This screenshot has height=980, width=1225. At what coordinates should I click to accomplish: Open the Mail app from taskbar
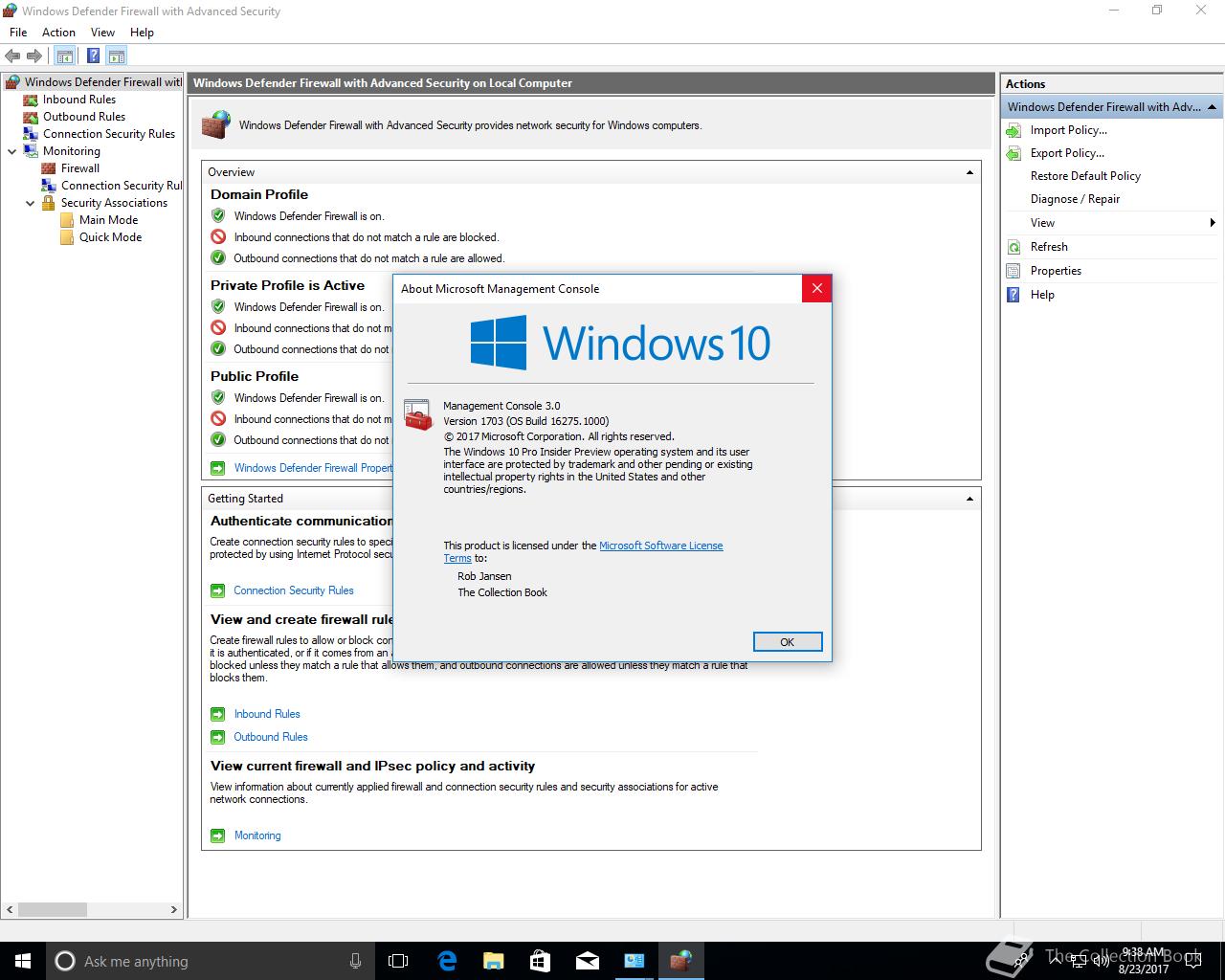[588, 961]
